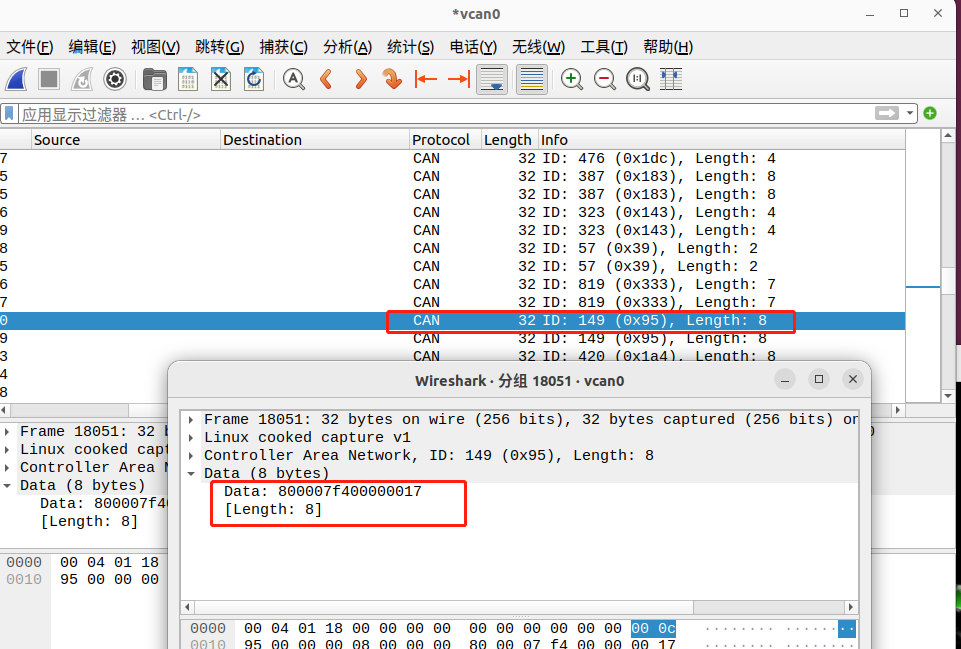This screenshot has height=649, width=961.
Task: Sort by the Source column header
Action: coord(126,140)
